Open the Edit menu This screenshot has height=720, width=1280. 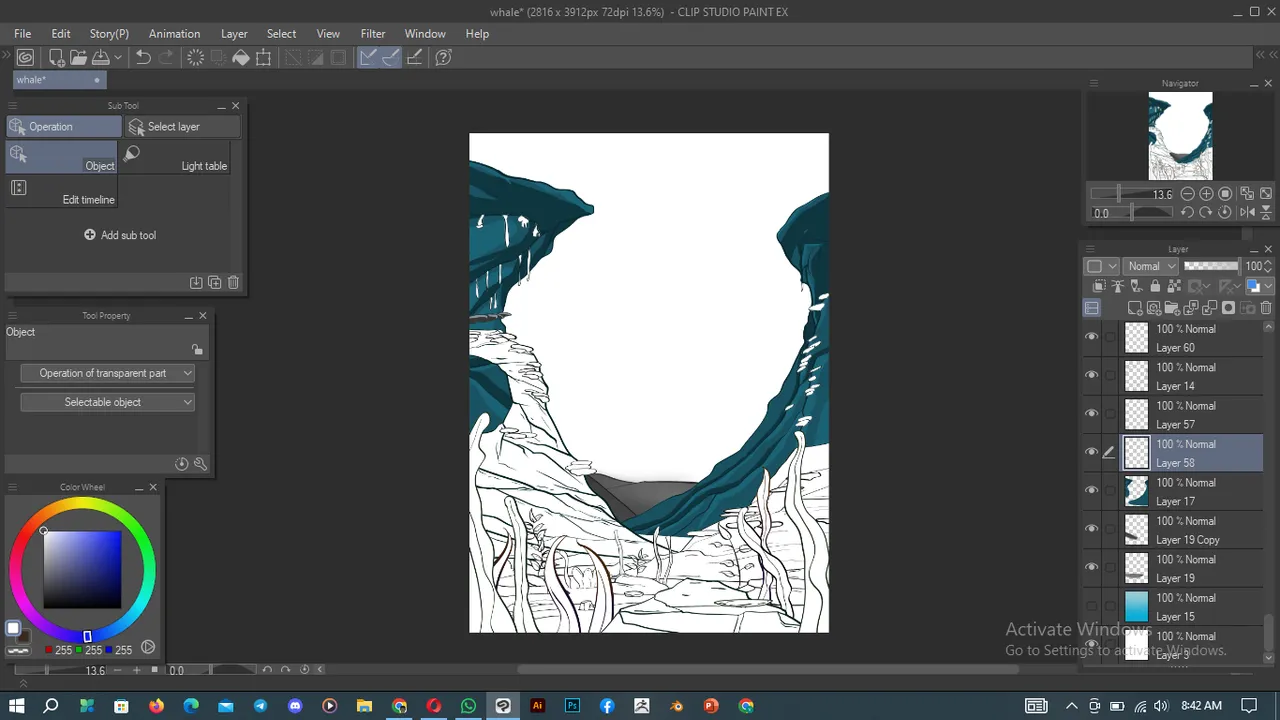[x=61, y=33]
